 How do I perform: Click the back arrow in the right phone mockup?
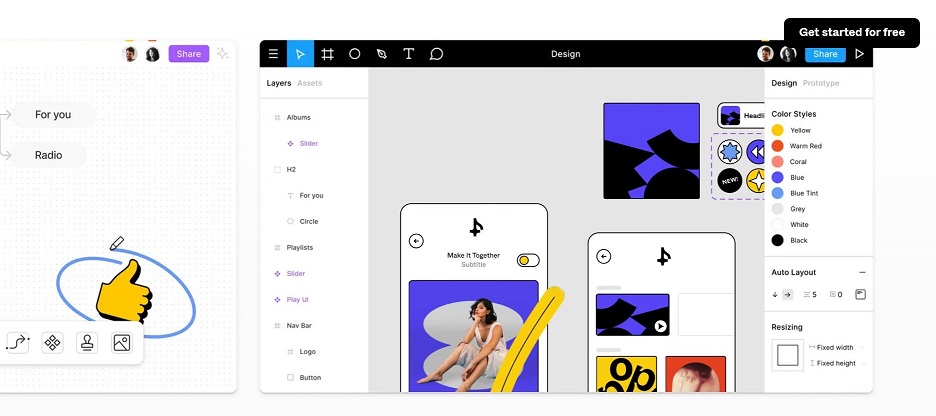tap(604, 256)
